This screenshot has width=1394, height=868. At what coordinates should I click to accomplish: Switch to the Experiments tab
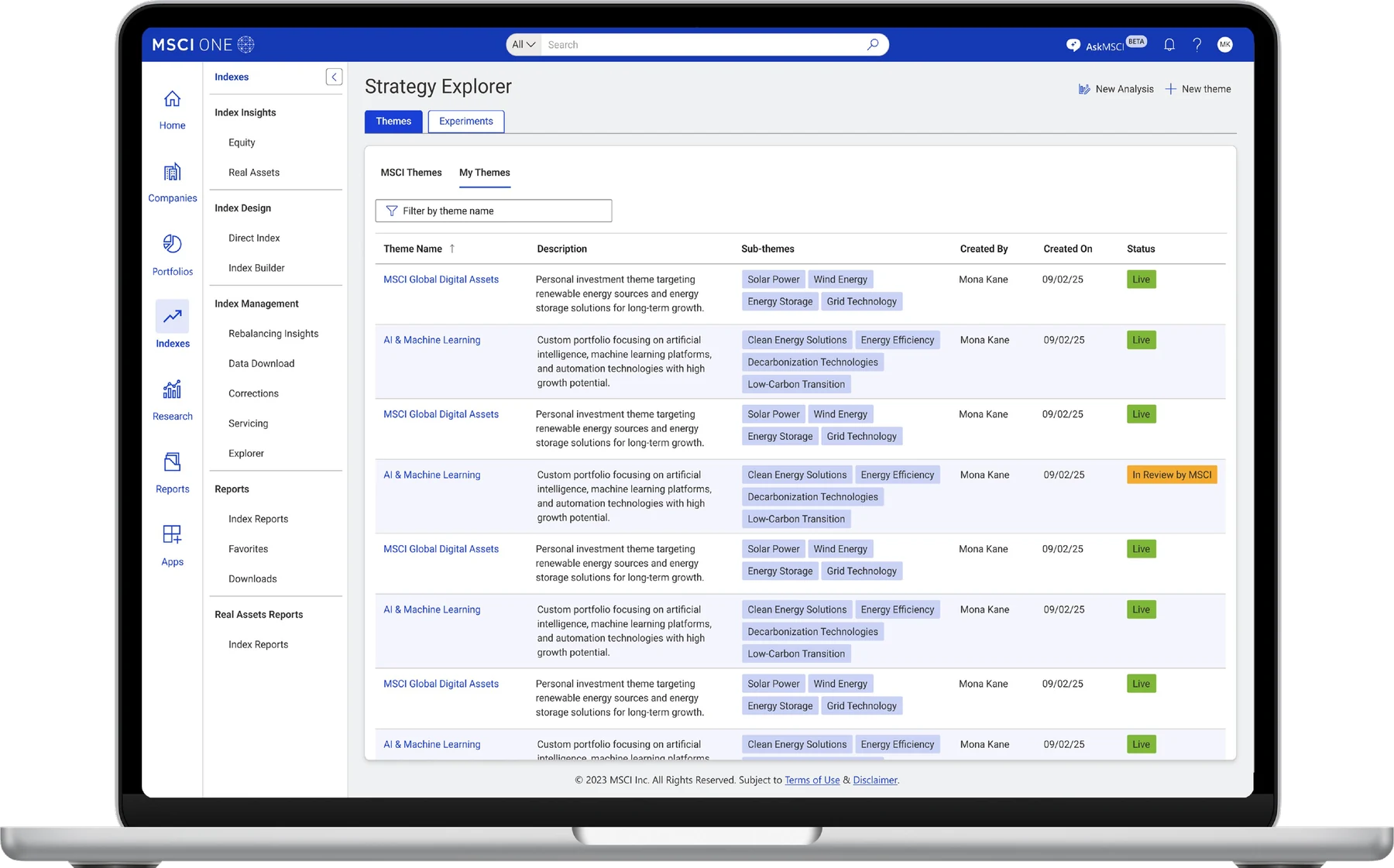[466, 122]
